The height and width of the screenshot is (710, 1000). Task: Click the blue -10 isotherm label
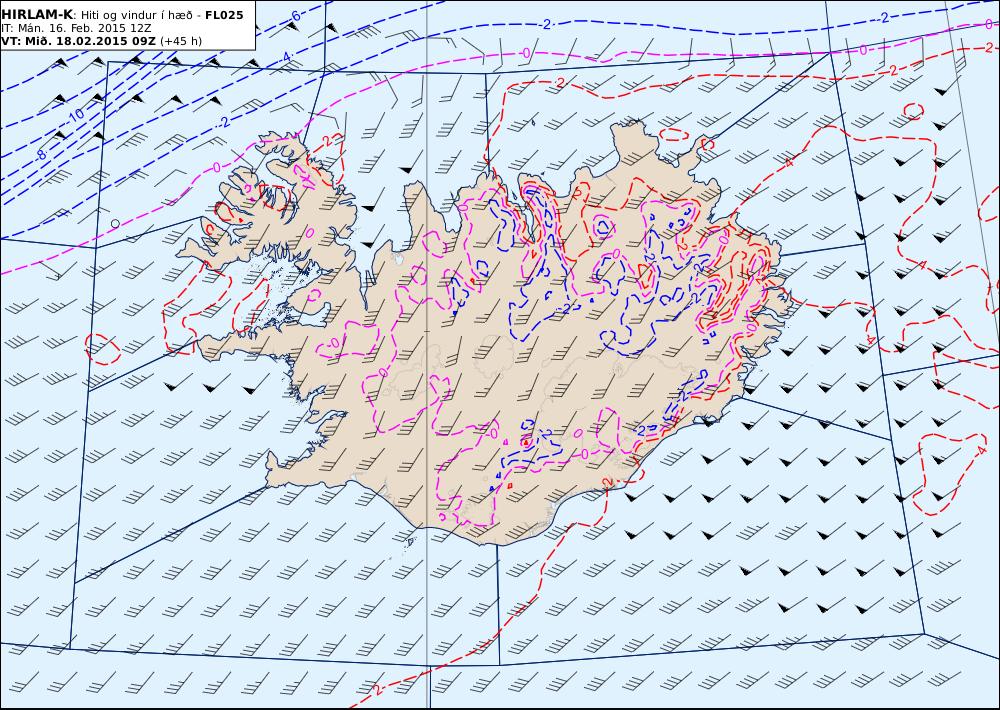75,115
